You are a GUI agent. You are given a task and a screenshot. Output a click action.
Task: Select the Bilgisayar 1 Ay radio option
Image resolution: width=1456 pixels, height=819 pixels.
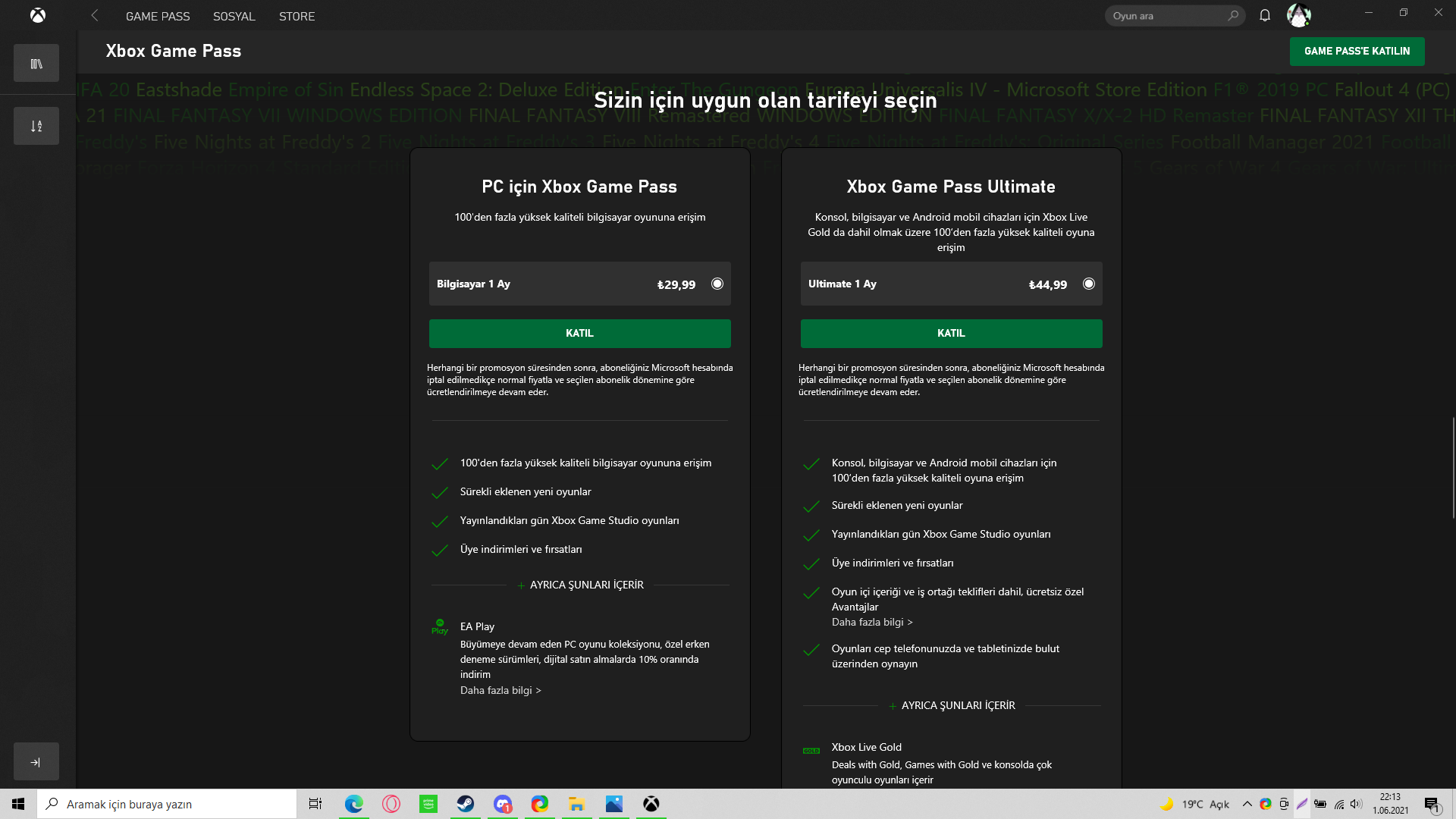[x=717, y=284]
